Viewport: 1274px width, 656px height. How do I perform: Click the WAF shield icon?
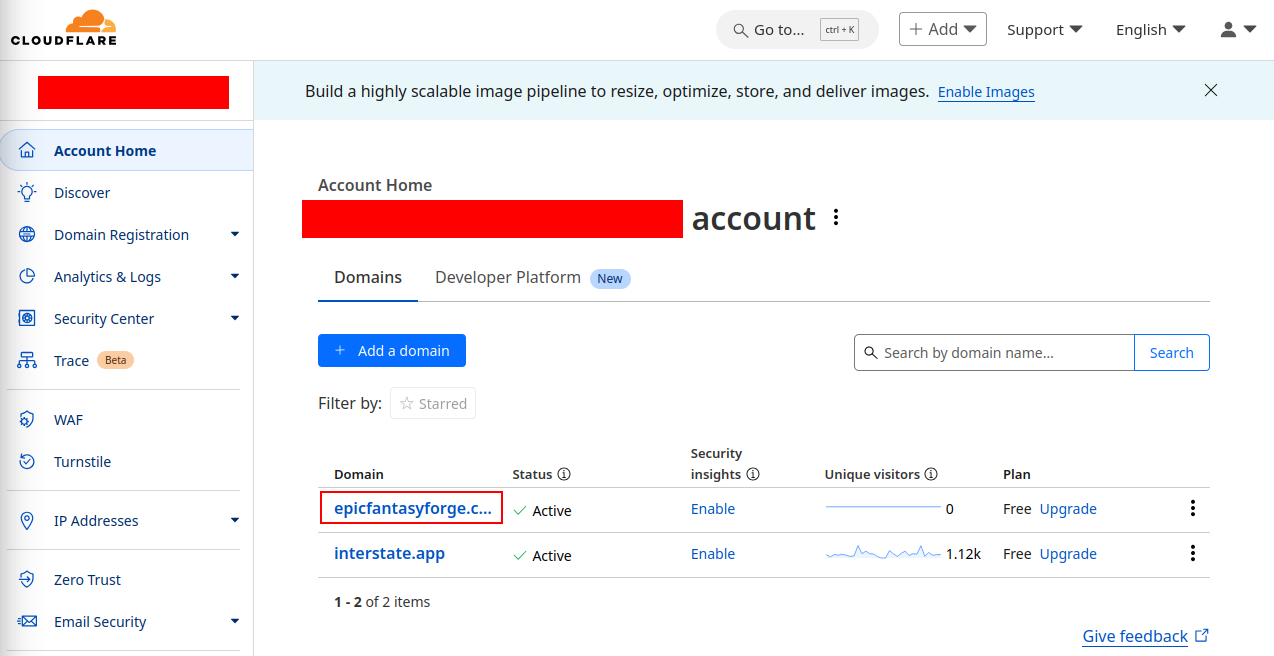(27, 420)
